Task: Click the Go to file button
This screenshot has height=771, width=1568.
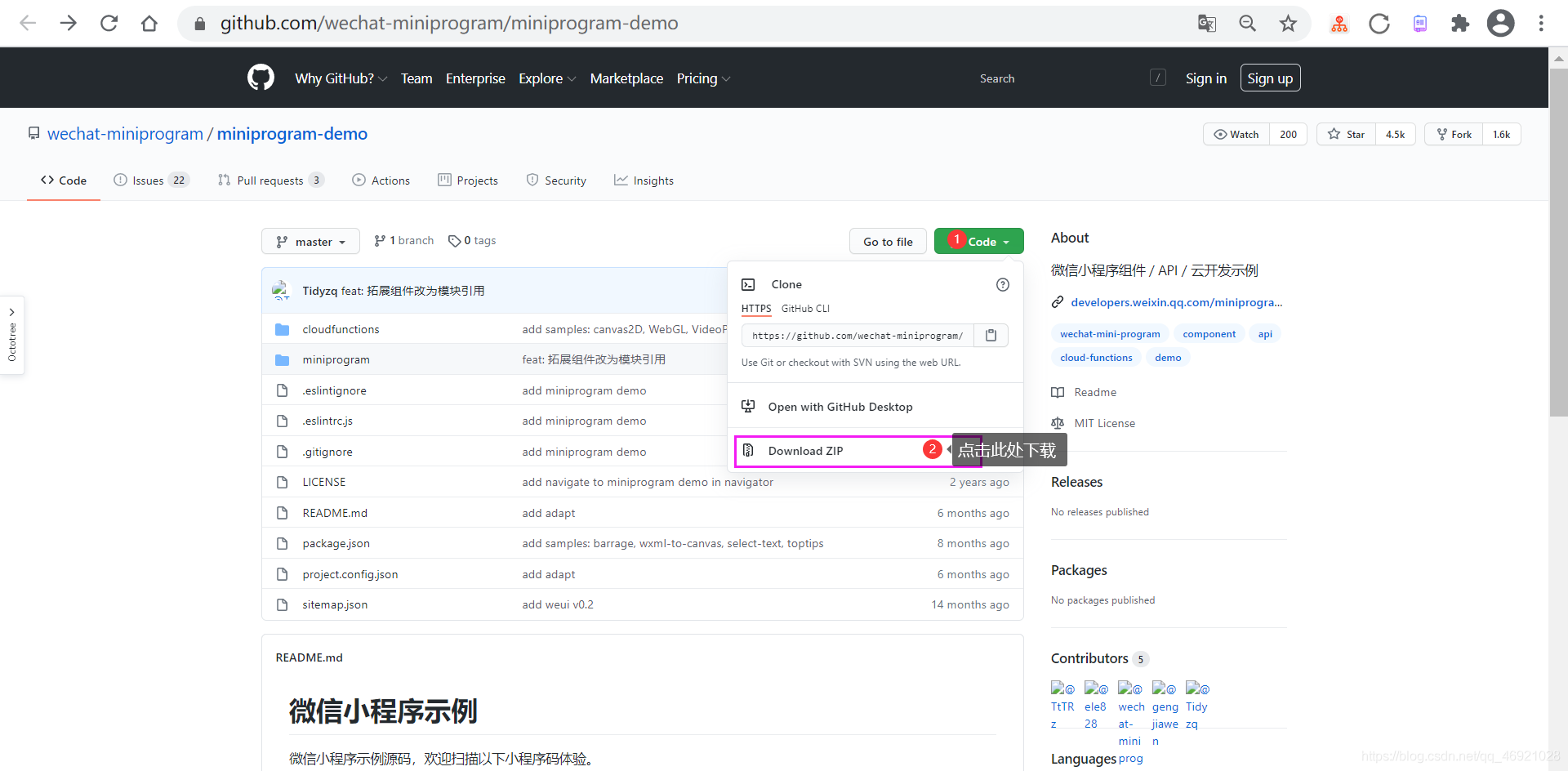Action: 888,241
